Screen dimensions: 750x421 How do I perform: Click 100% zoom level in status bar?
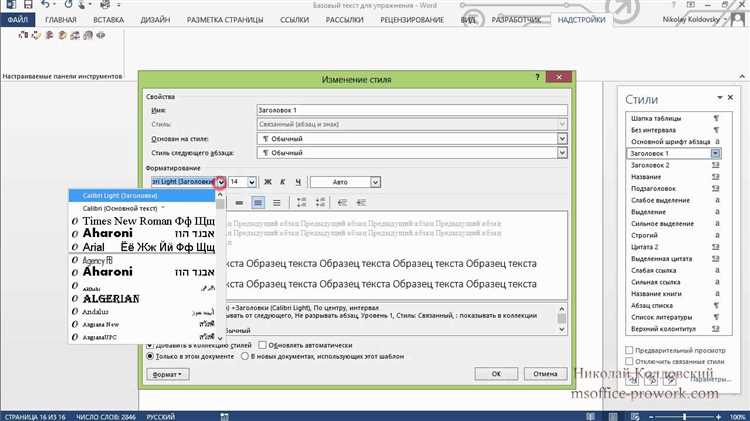738,417
